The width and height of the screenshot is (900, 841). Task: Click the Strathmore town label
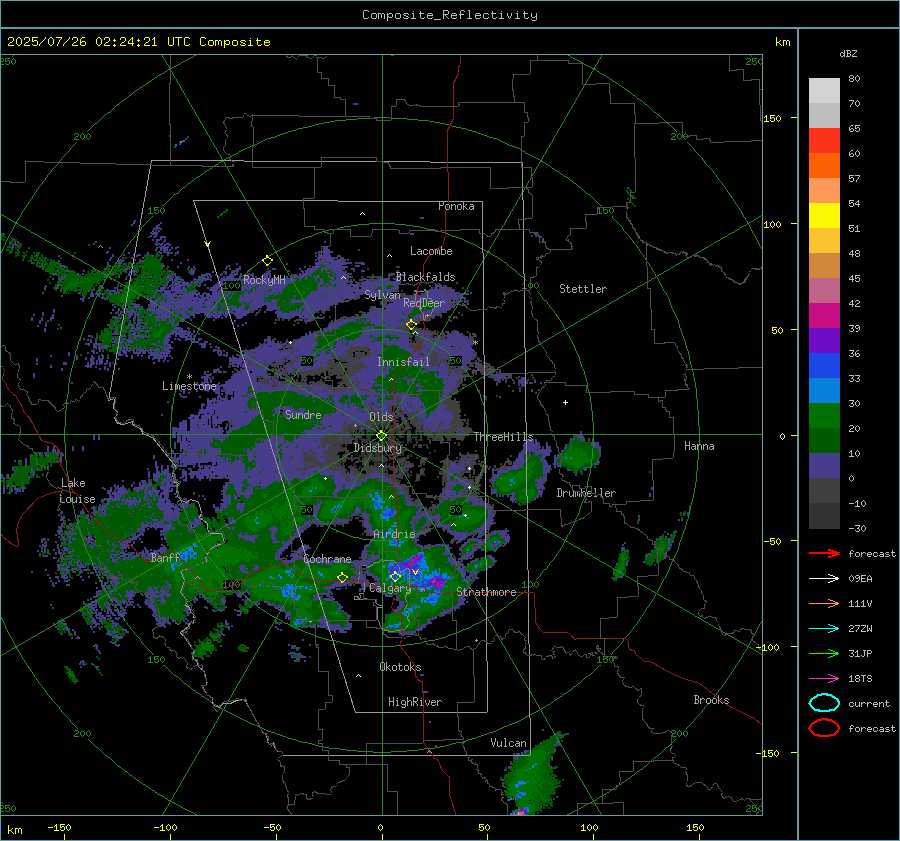[486, 592]
